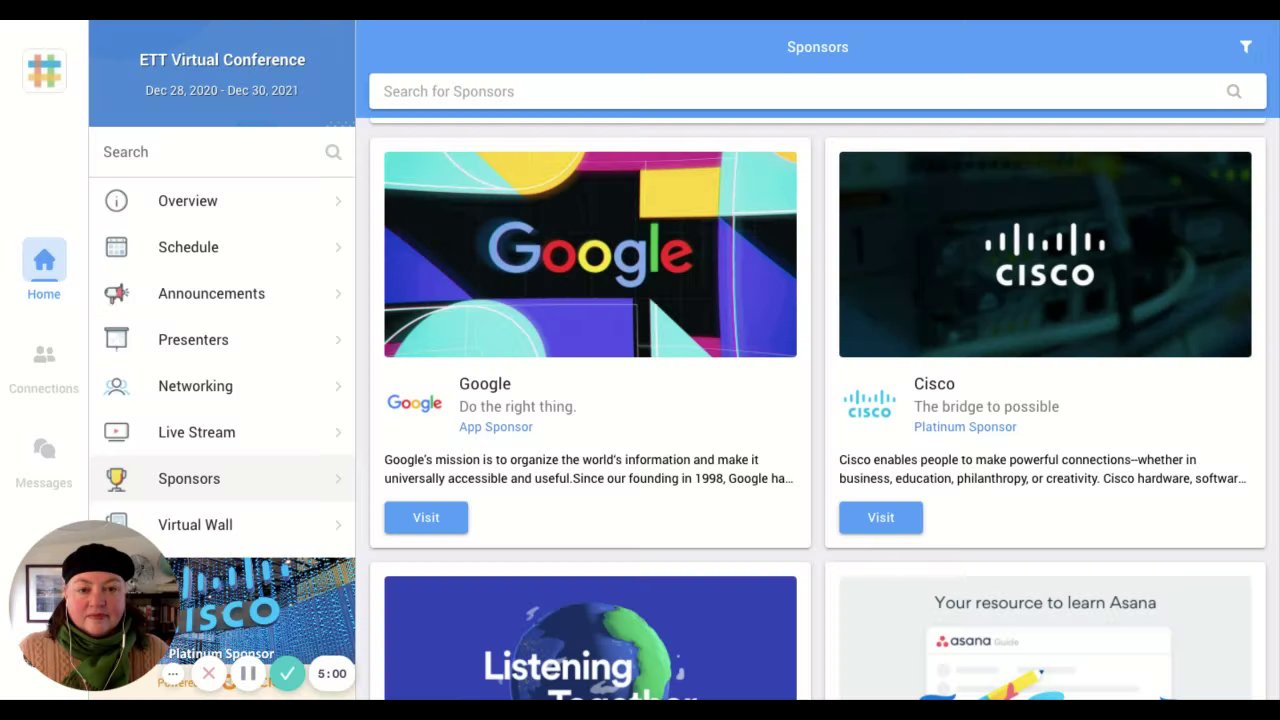
Task: Click the Presenters board icon
Action: coord(117,339)
